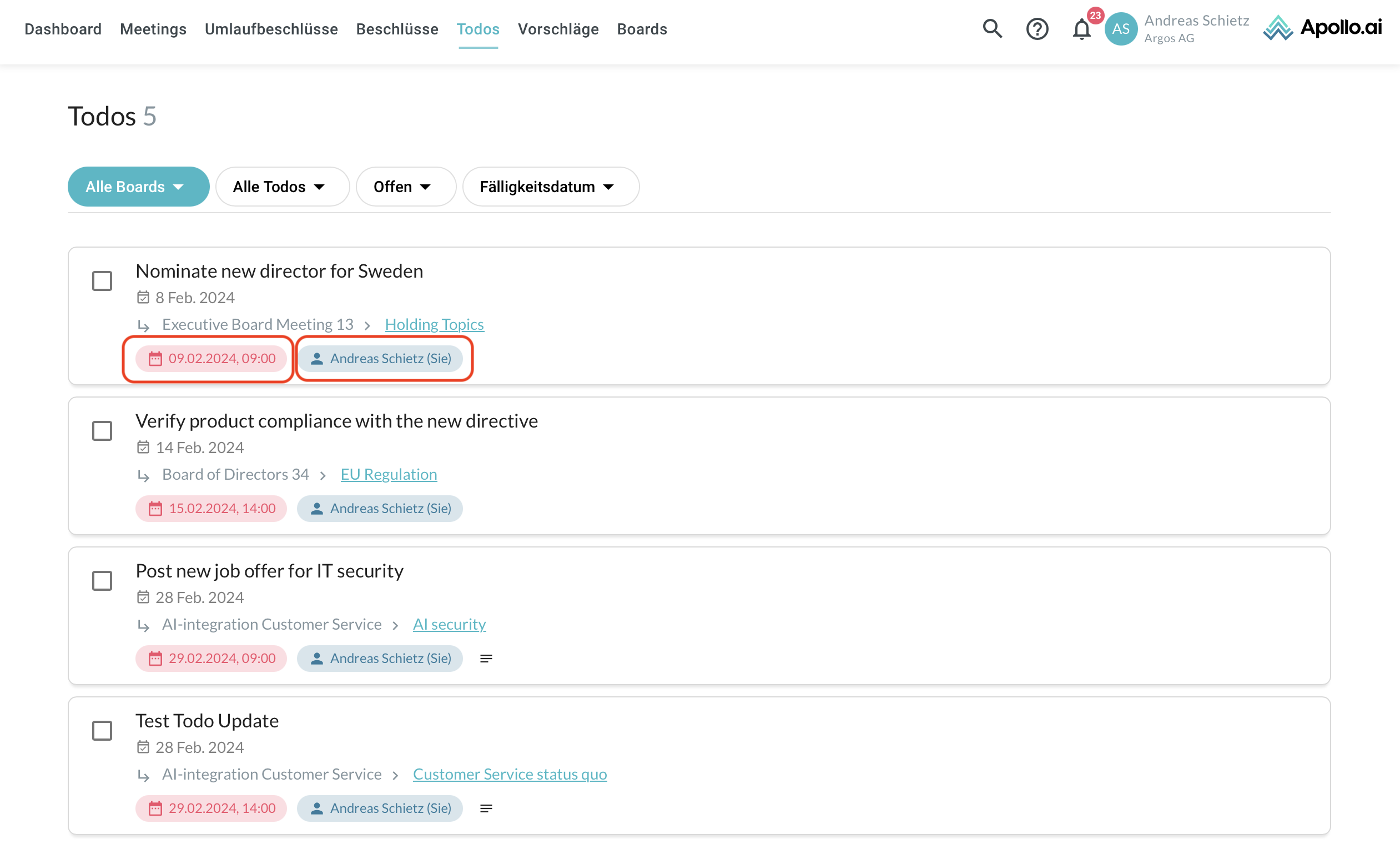This screenshot has height=844, width=1400.
Task: Switch to the Umlaufbeschlüsse tab
Action: pos(271,29)
